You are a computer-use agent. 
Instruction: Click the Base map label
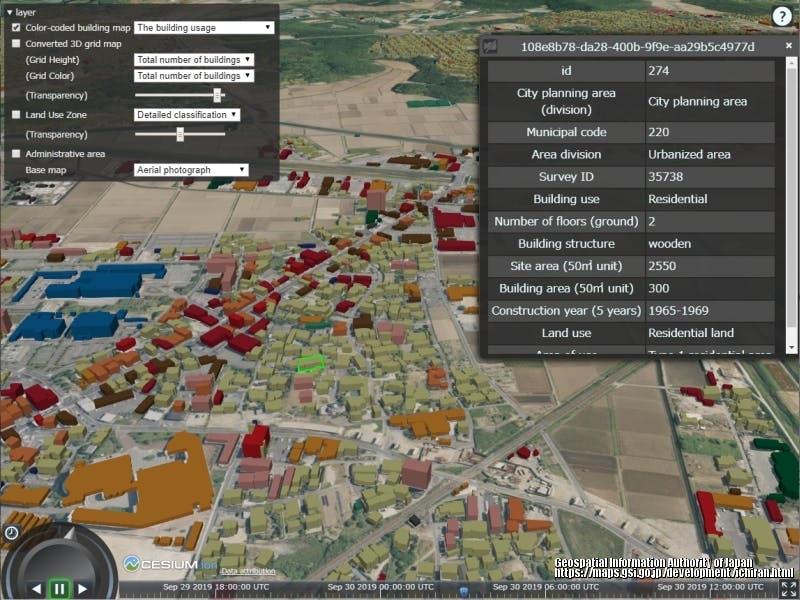point(46,170)
